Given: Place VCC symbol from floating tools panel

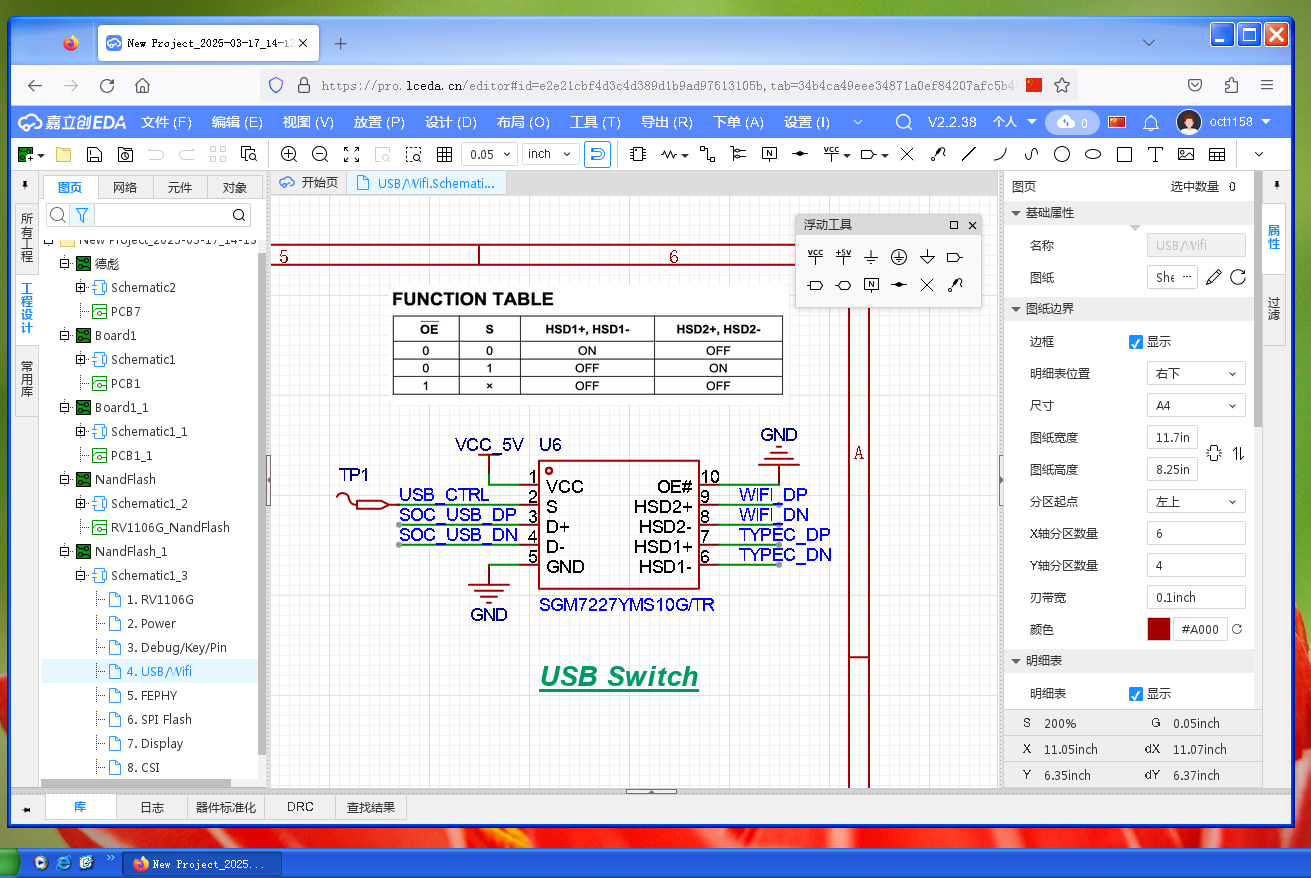Looking at the screenshot, I should [x=815, y=257].
